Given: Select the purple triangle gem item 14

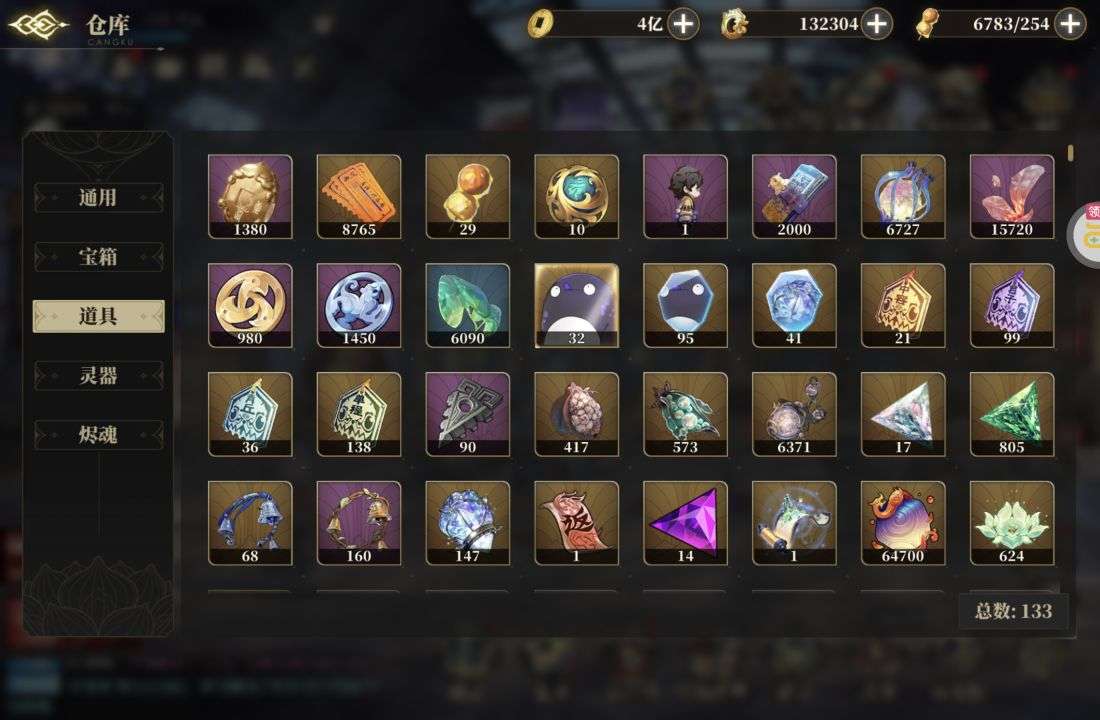Looking at the screenshot, I should (x=685, y=523).
